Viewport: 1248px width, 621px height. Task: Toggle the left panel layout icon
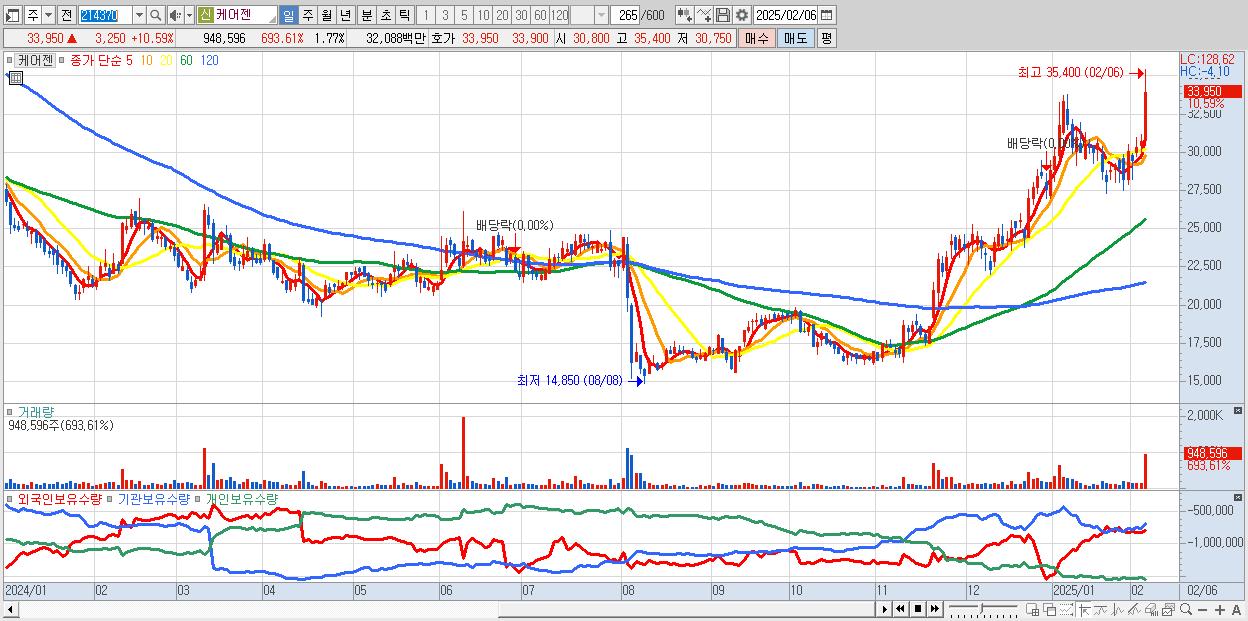(13, 15)
